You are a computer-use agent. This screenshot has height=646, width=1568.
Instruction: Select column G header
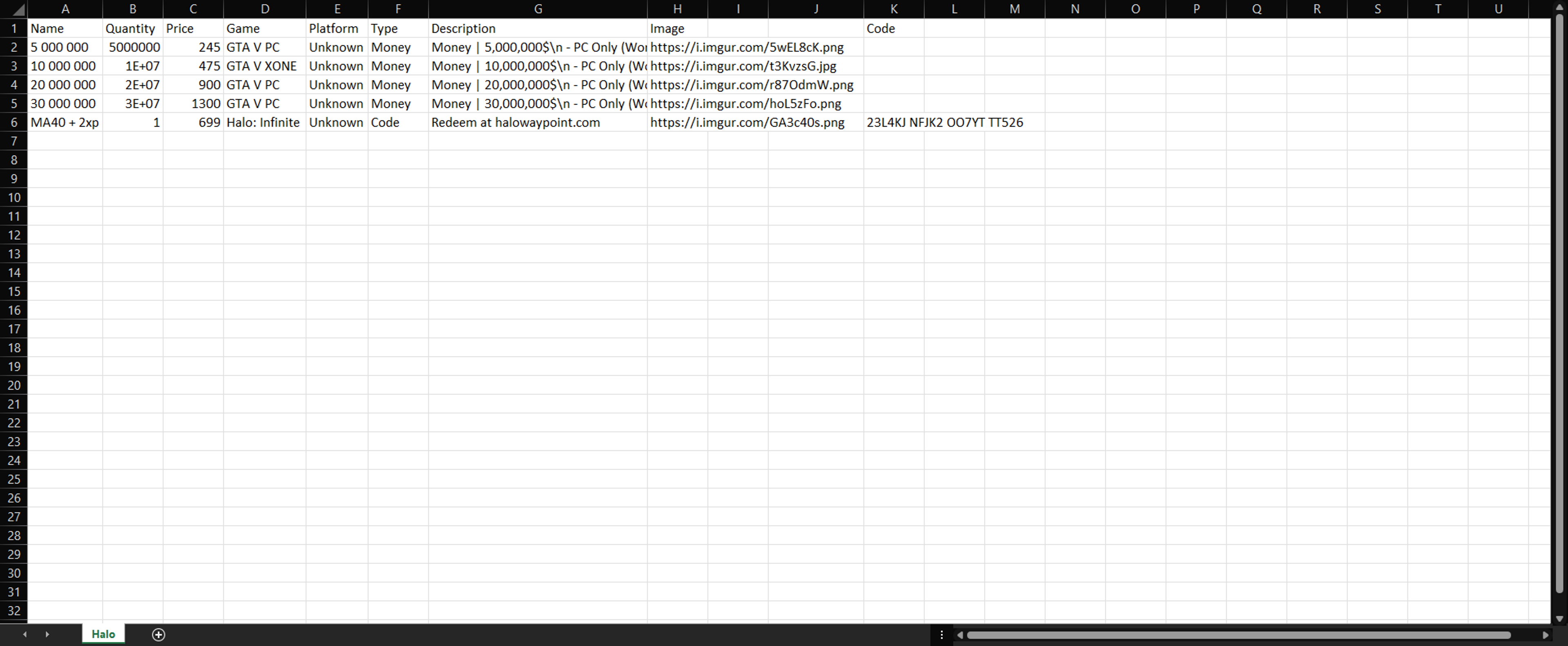click(537, 9)
